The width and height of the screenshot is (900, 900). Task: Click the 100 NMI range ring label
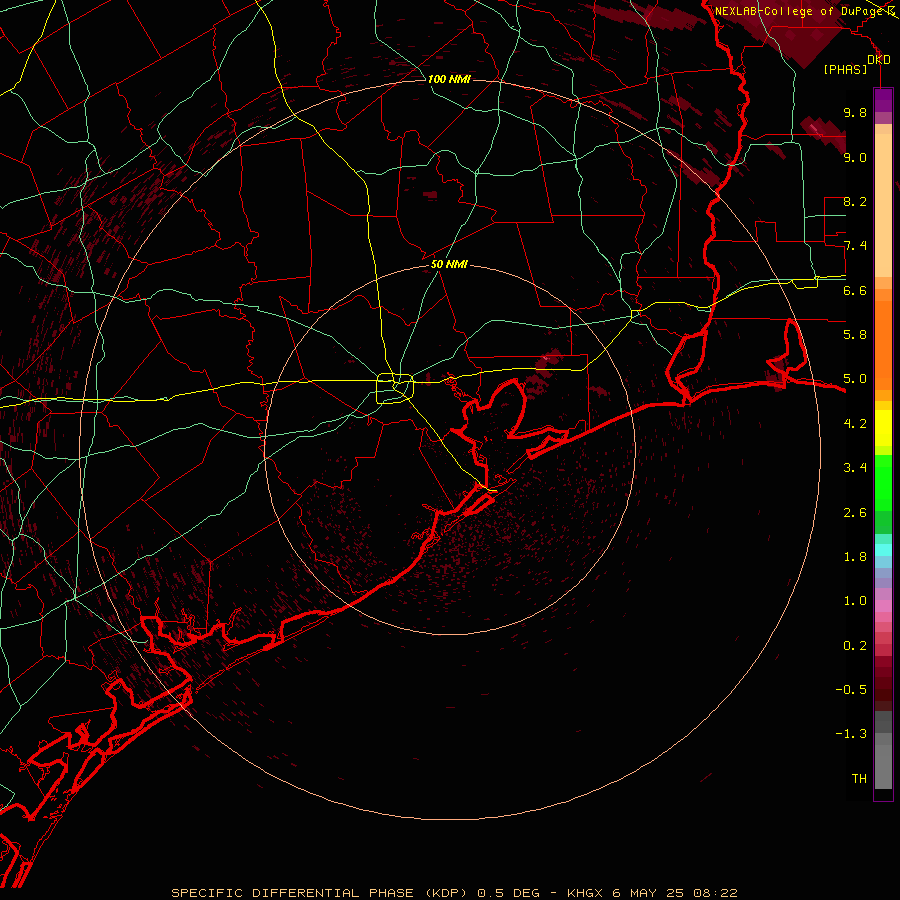pos(449,79)
